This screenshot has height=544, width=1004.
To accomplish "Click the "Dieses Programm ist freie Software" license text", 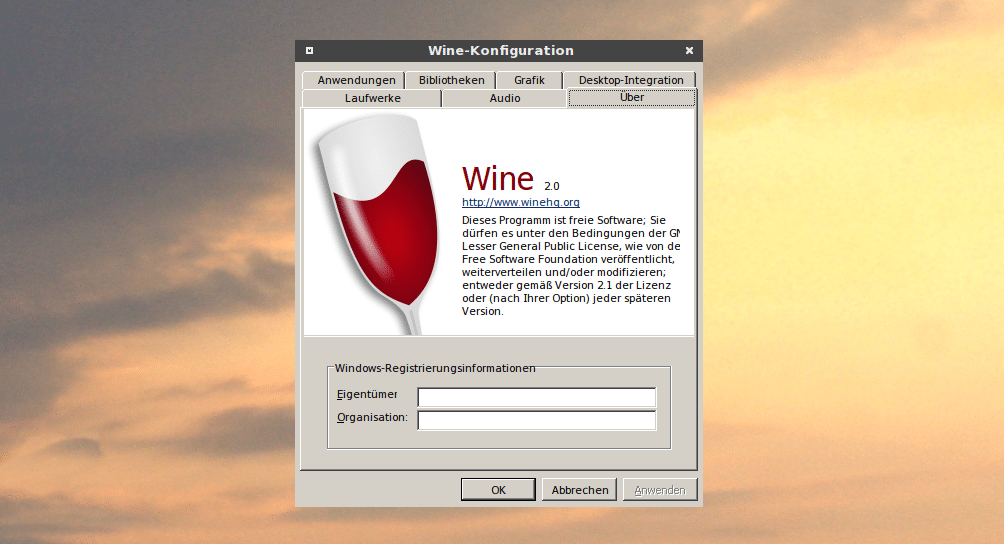I will pos(571,266).
